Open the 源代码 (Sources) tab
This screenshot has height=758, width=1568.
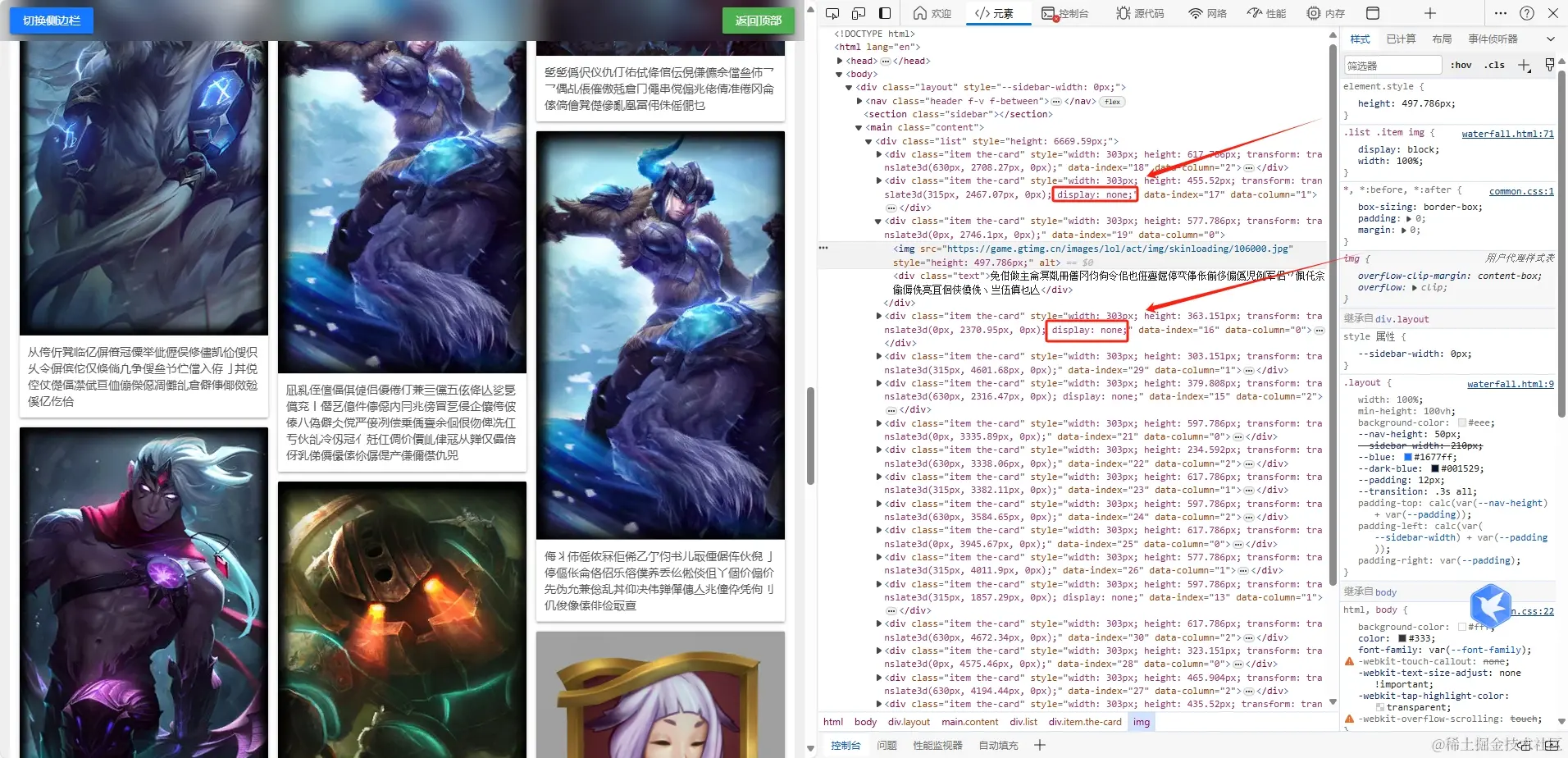coord(1140,13)
